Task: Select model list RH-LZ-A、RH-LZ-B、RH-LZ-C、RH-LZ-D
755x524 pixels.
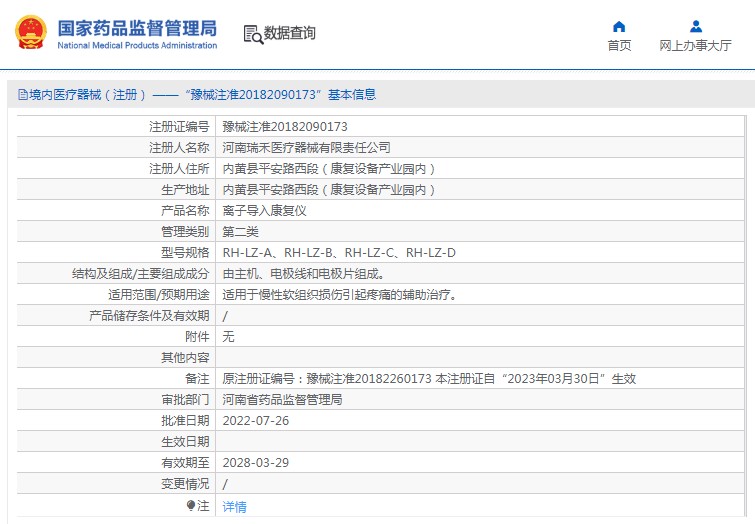Action: point(339,252)
